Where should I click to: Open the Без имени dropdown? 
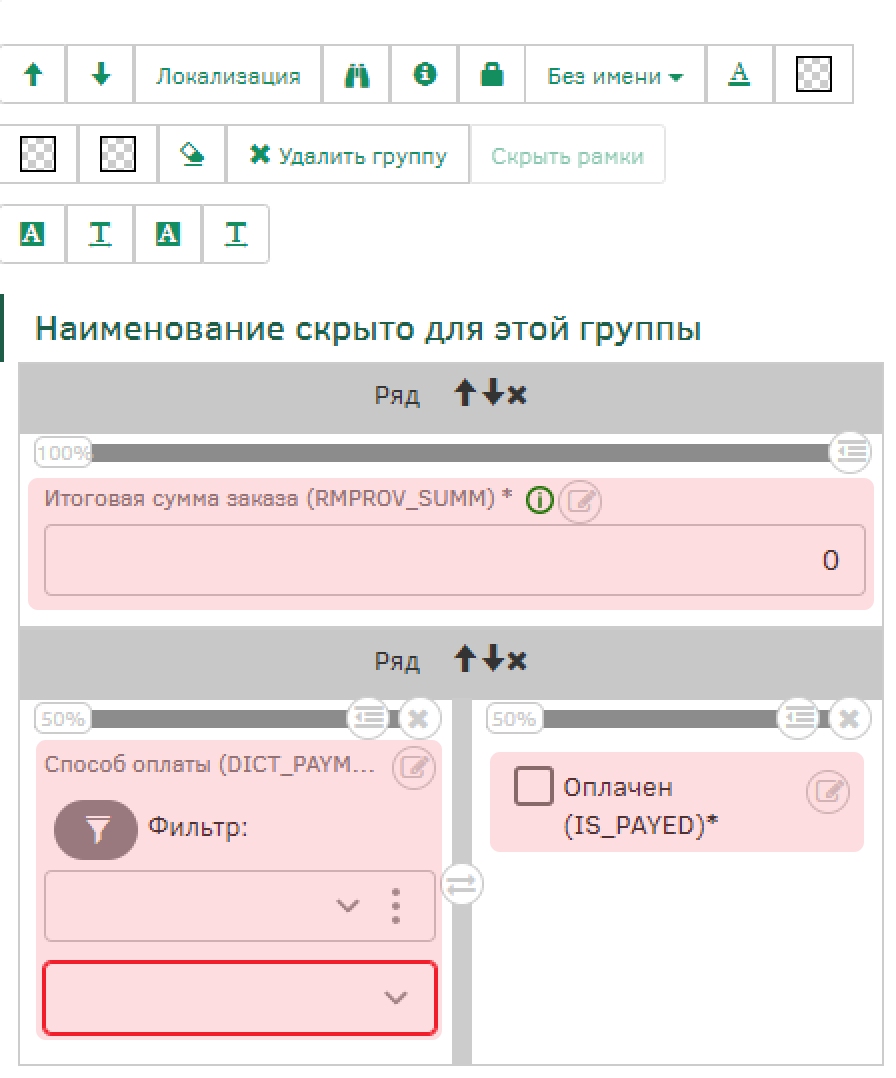tap(615, 76)
